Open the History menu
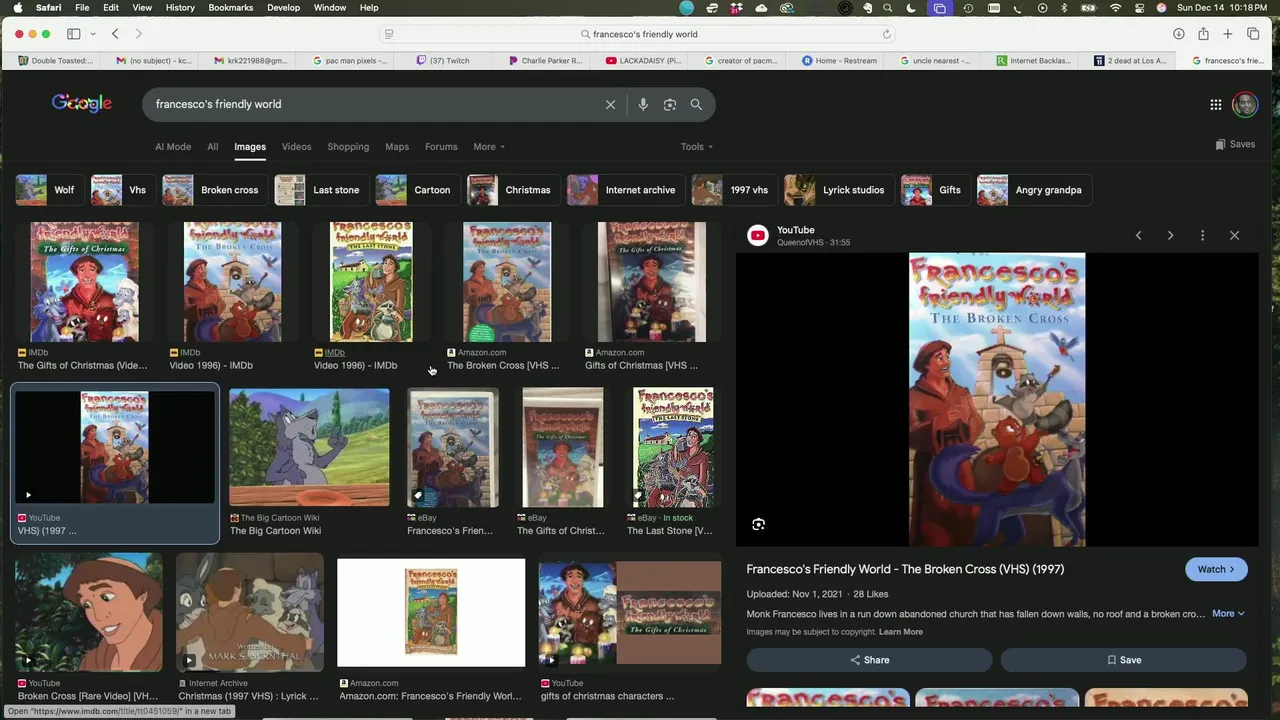This screenshot has height=720, width=1280. 180,8
